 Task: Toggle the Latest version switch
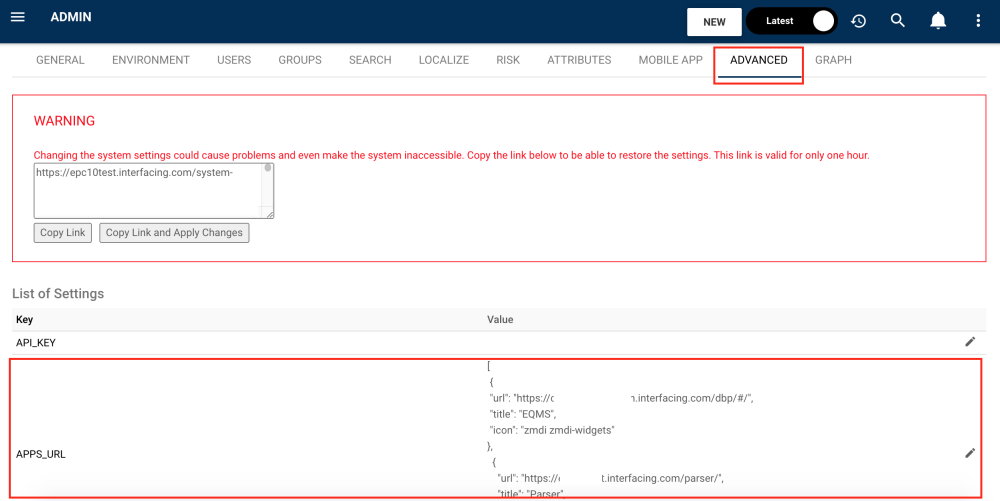coord(791,21)
